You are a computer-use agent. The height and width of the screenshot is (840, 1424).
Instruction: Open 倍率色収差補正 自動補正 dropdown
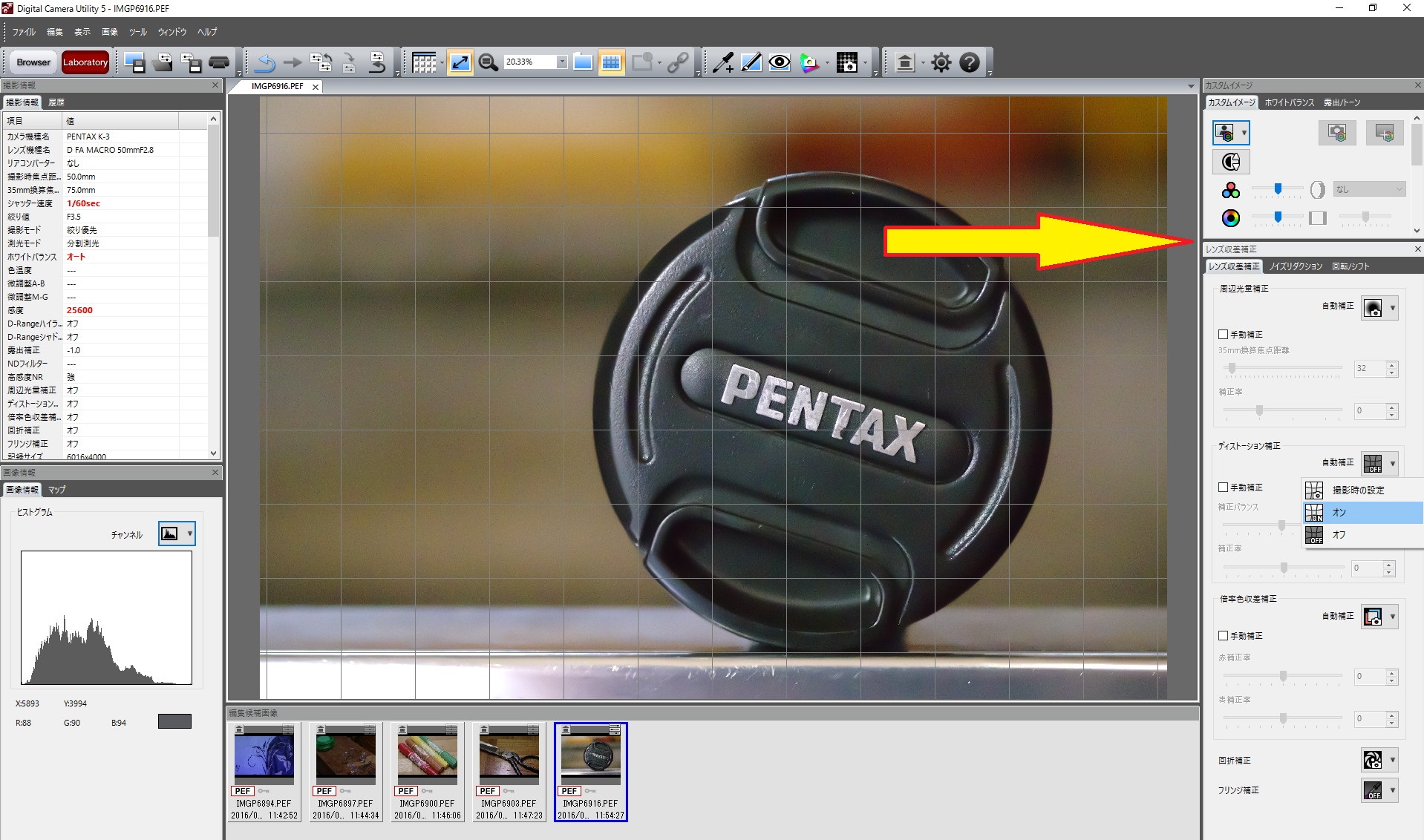click(1380, 616)
